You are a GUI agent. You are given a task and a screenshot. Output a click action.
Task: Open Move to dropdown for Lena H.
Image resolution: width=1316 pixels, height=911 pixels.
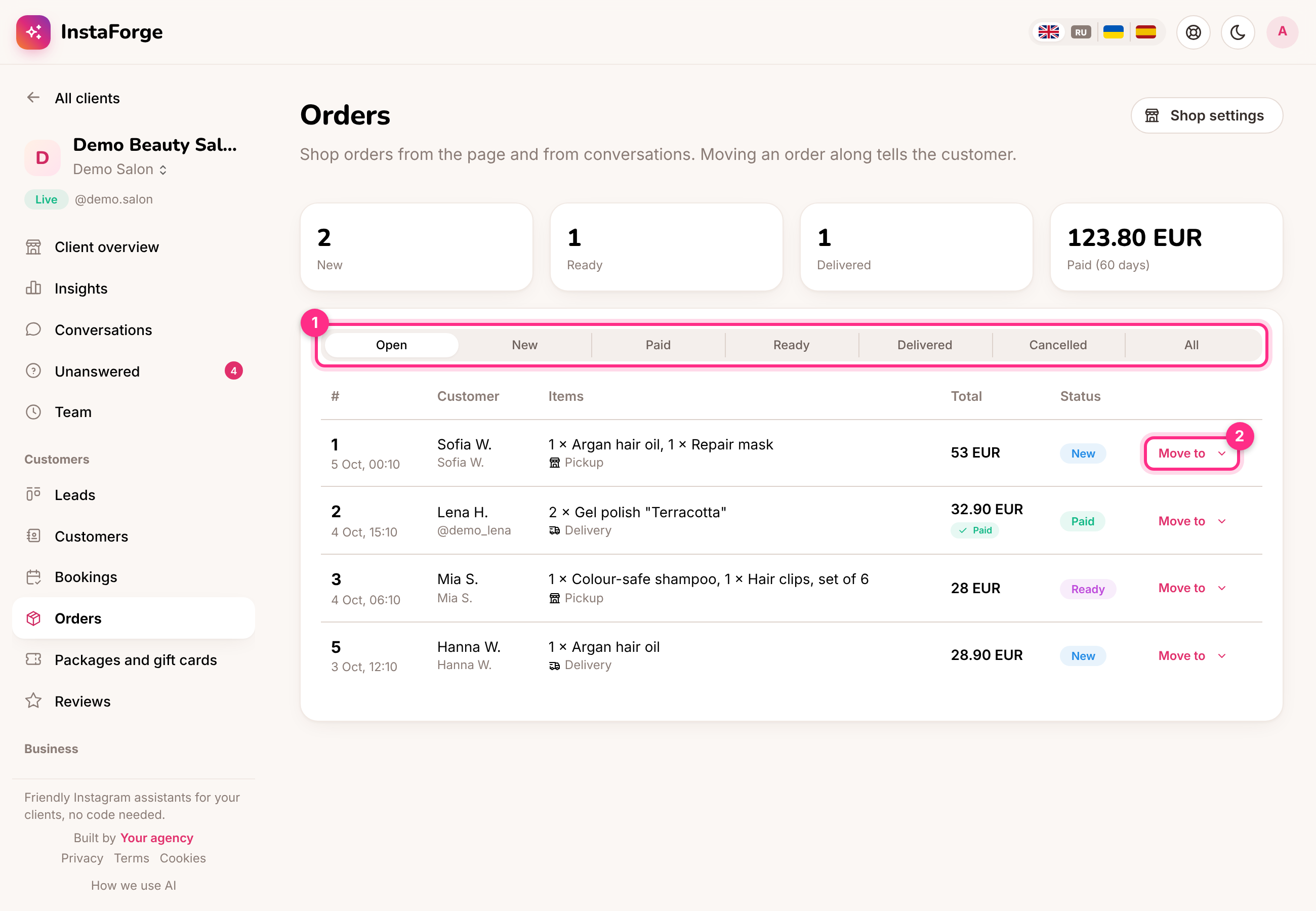(1191, 521)
